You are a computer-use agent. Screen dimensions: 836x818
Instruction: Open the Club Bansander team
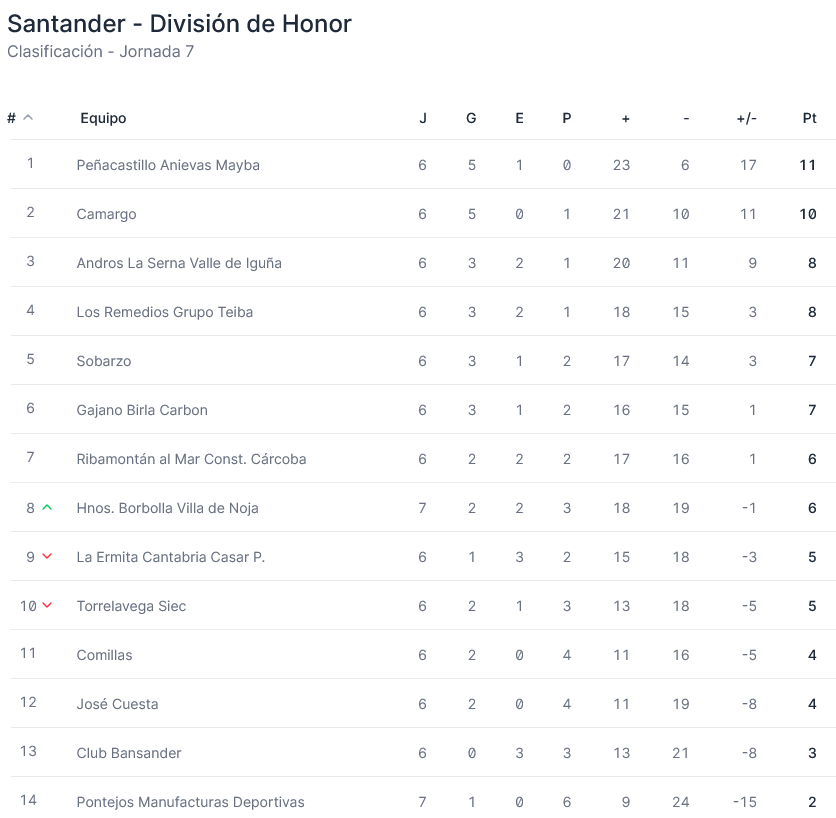129,753
